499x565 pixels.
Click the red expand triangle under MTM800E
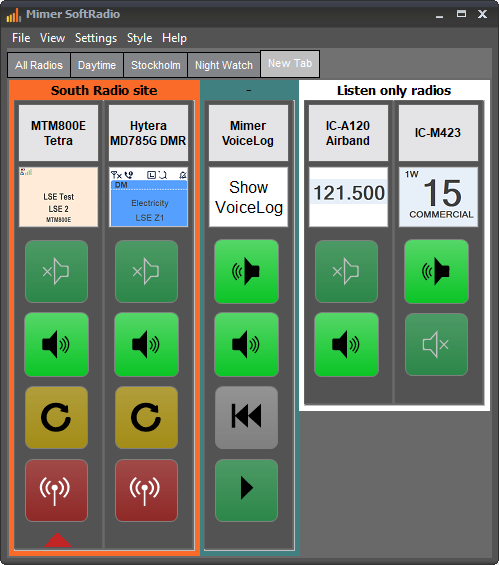click(x=58, y=540)
